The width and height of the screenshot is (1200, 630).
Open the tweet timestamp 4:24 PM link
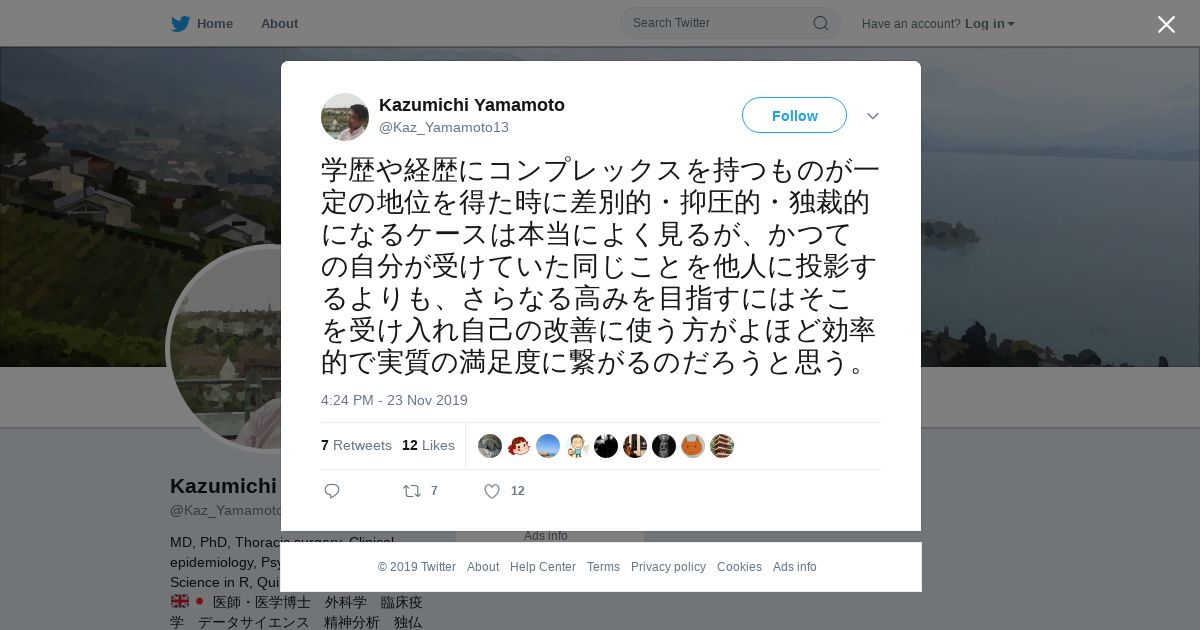(x=394, y=400)
